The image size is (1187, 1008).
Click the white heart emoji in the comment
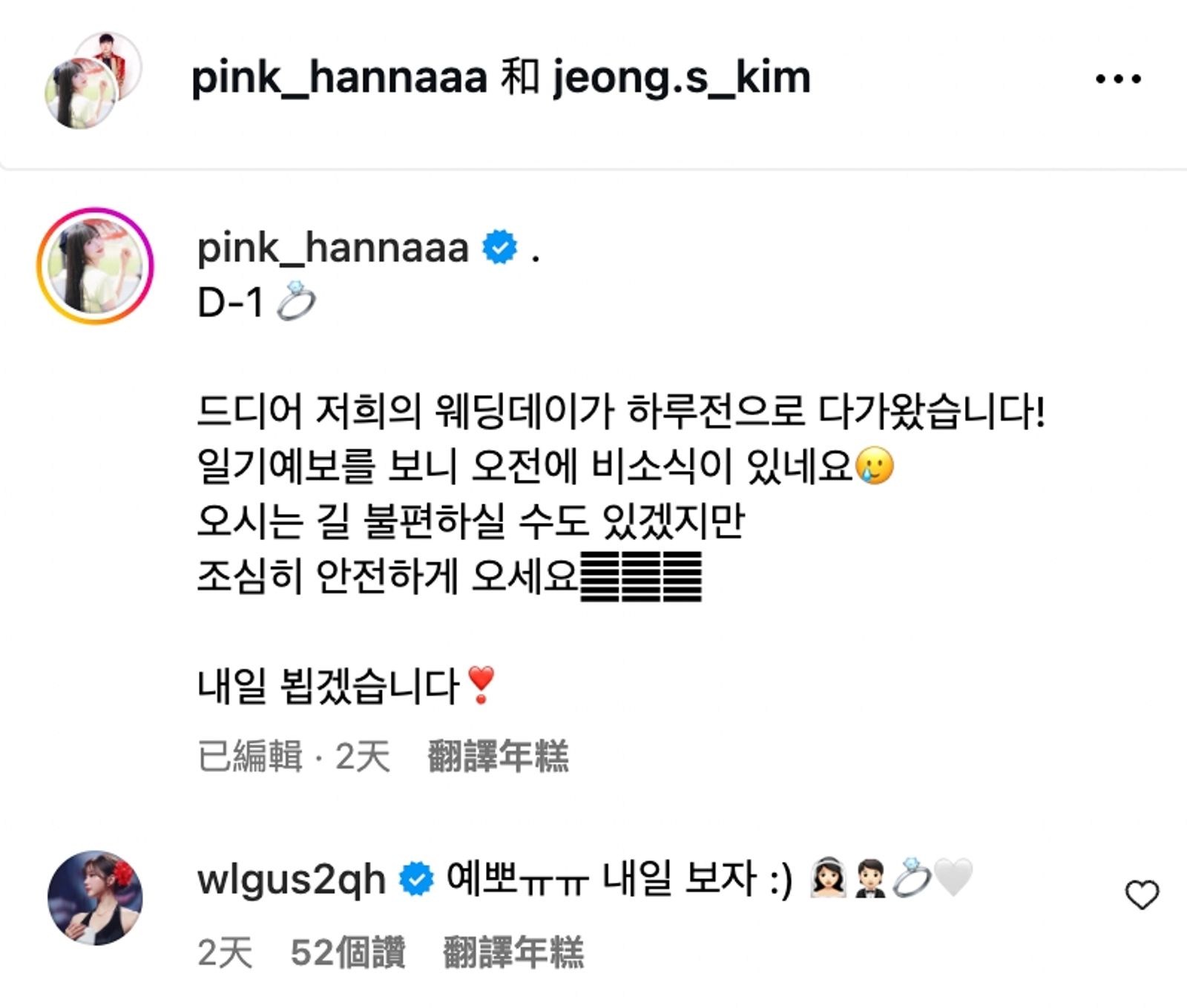(x=953, y=879)
